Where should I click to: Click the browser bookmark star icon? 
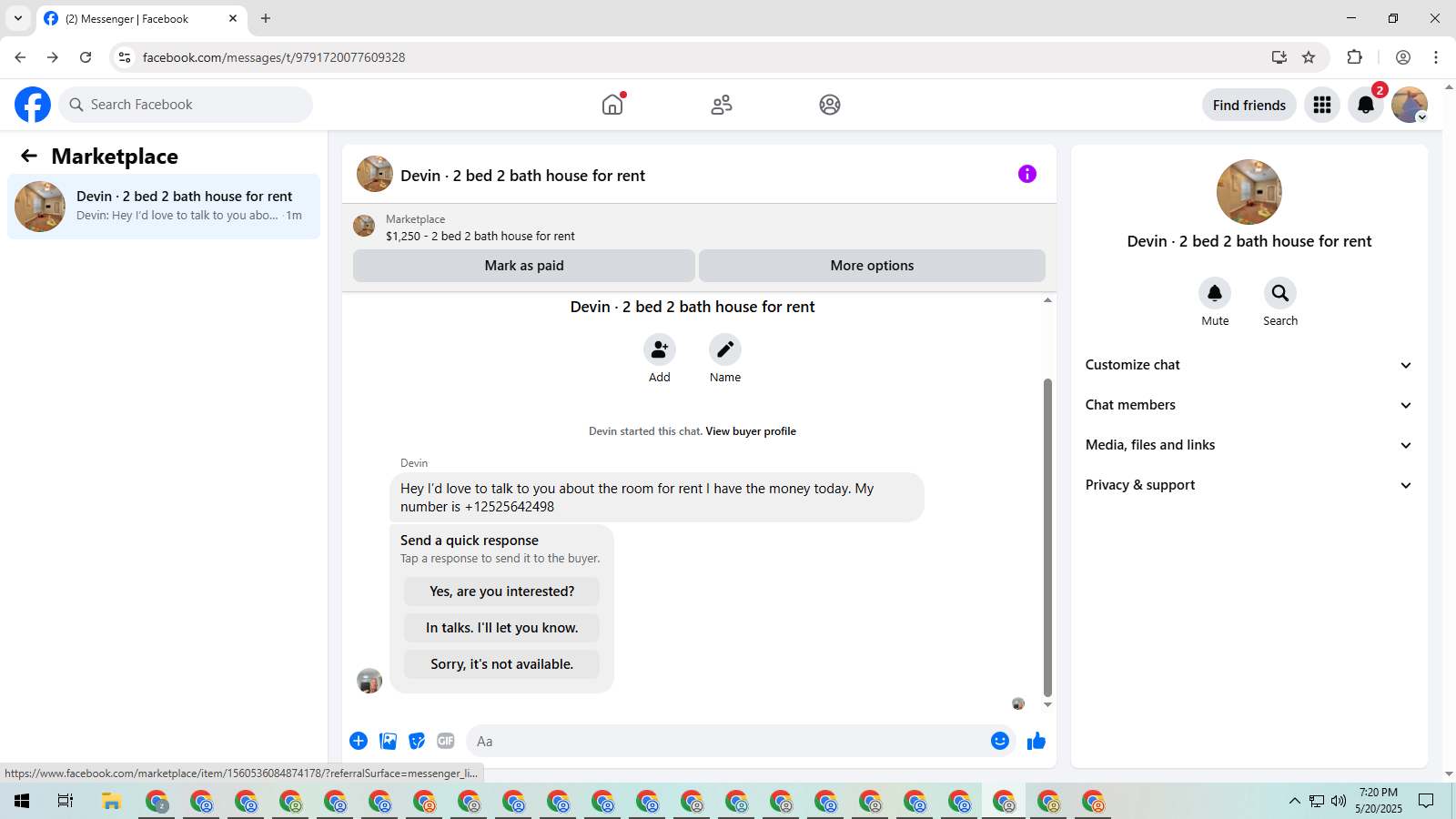tap(1309, 57)
